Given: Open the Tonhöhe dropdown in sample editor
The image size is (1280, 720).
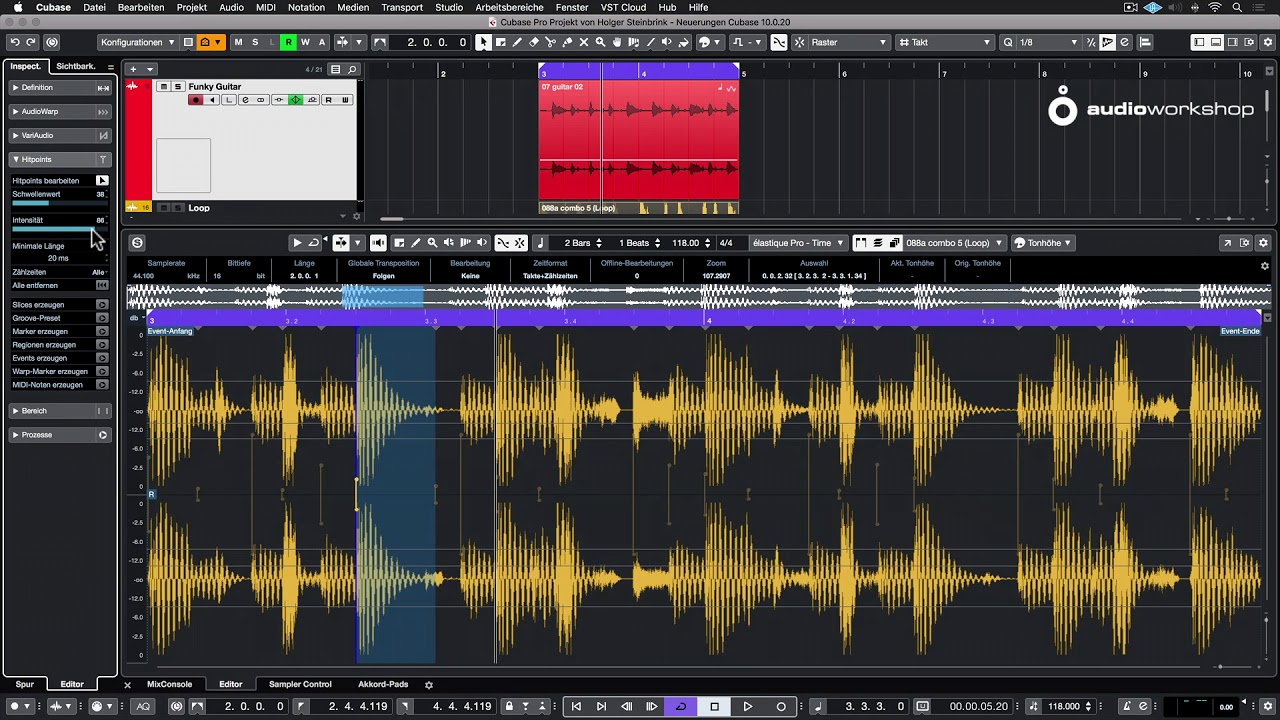Looking at the screenshot, I should (1043, 243).
